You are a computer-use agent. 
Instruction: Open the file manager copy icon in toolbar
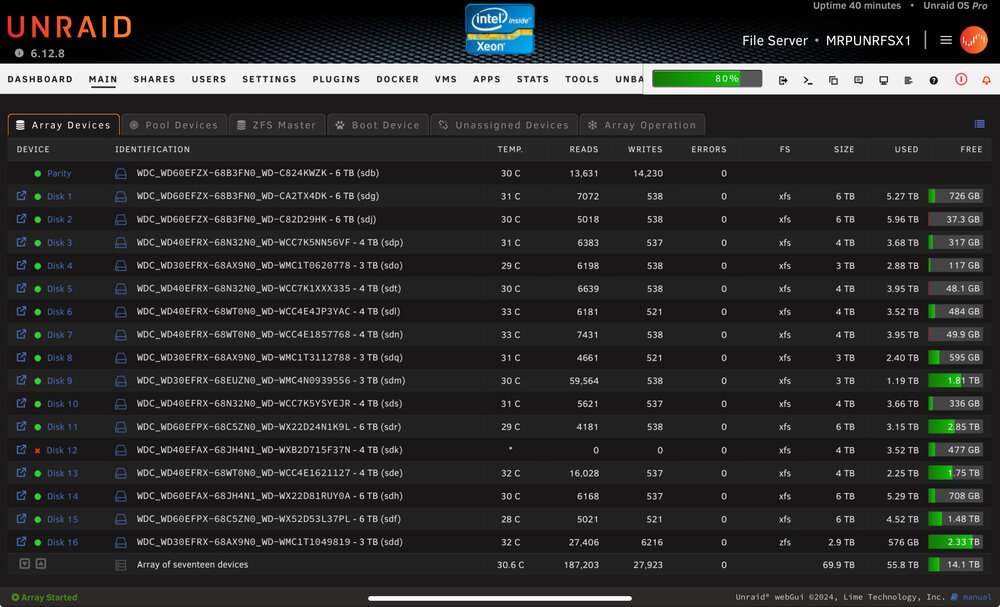(x=833, y=80)
